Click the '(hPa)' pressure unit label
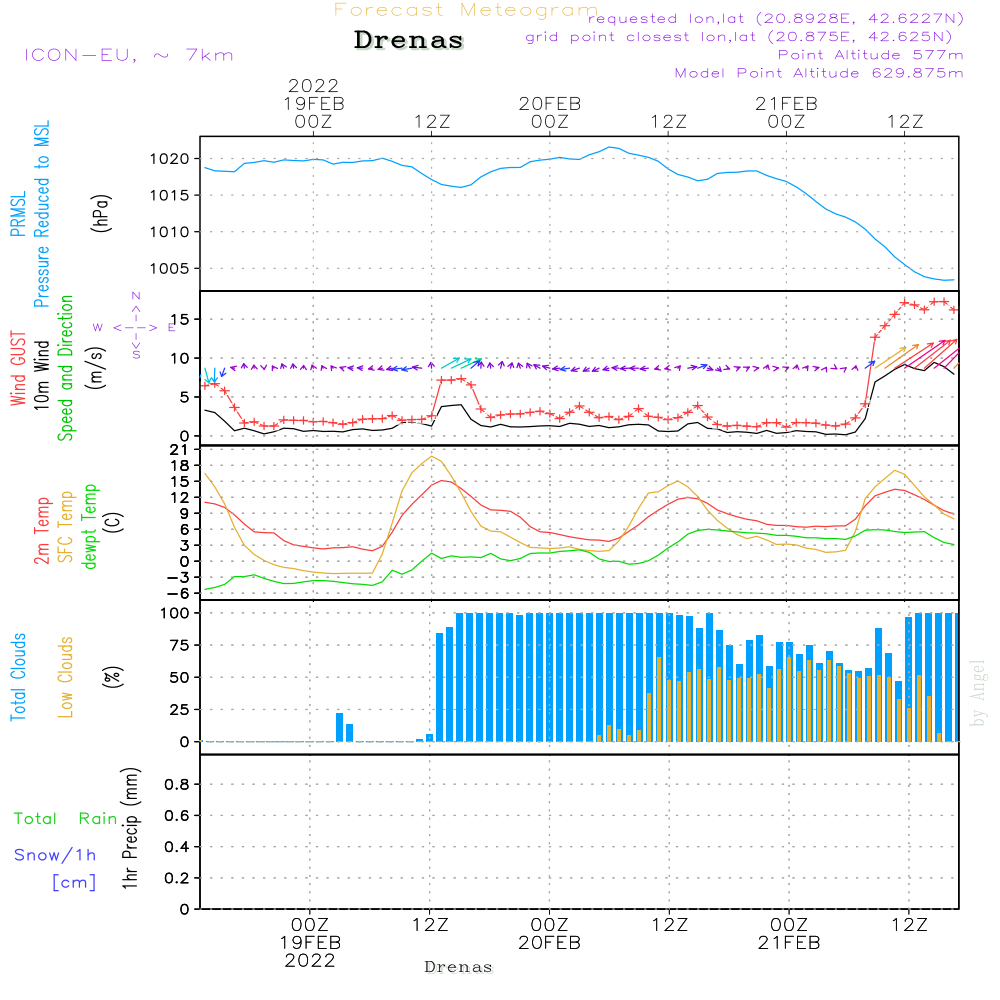 [x=101, y=213]
